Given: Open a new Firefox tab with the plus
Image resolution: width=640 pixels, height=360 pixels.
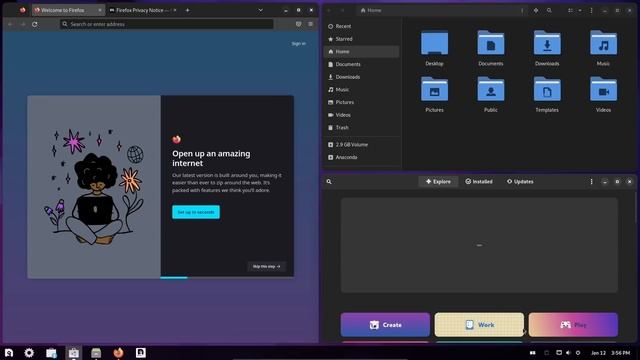Looking at the screenshot, I should click(x=187, y=10).
